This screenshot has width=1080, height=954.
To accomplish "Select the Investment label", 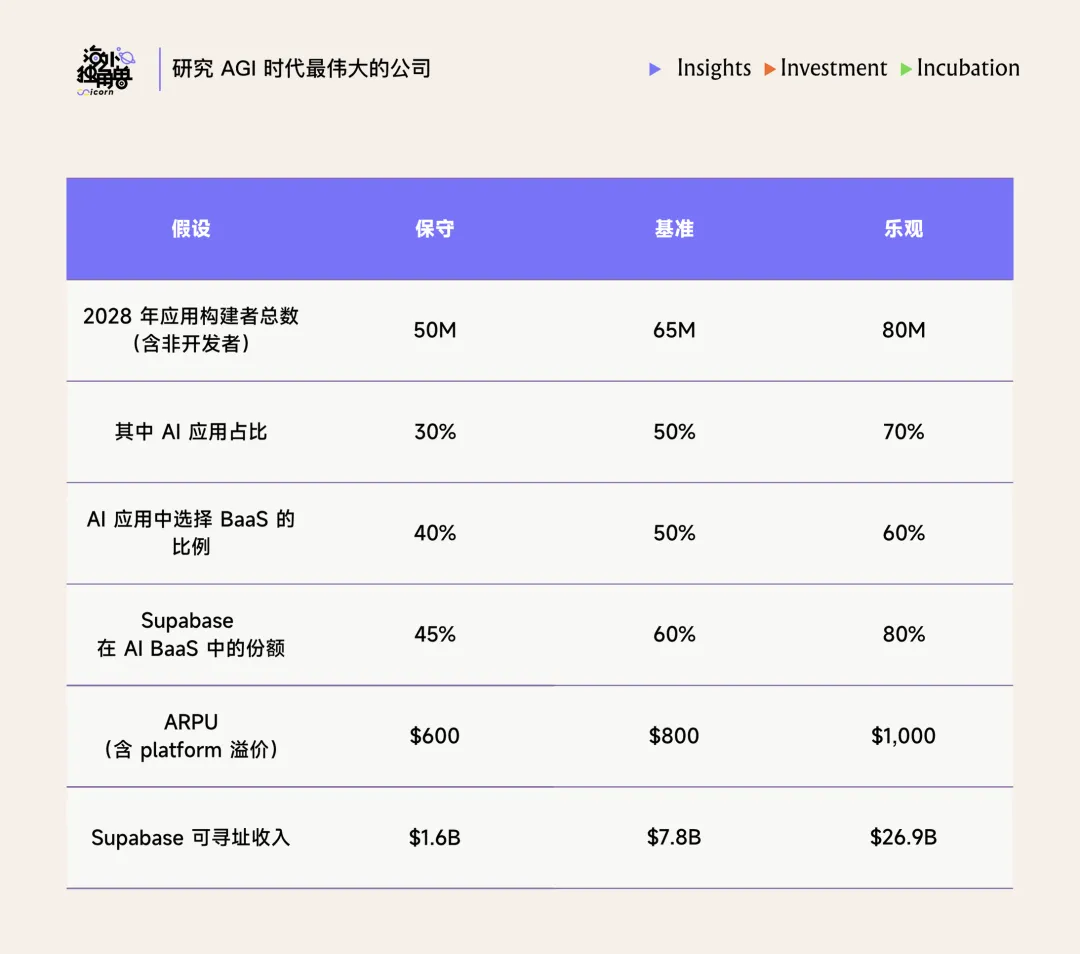I will [x=833, y=68].
